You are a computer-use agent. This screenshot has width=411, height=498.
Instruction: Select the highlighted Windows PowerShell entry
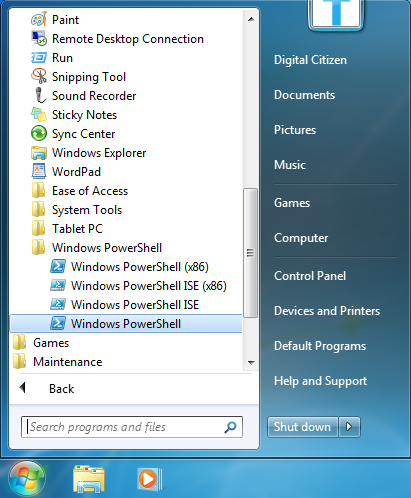click(126, 323)
